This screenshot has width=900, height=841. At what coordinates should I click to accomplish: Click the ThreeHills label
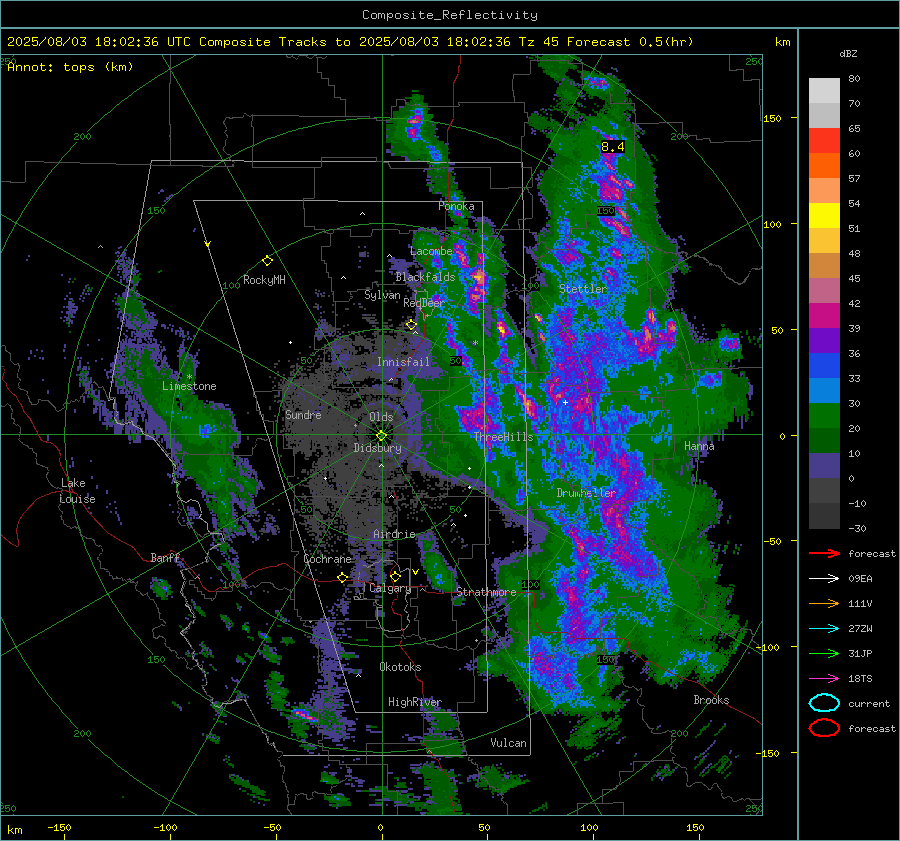point(503,437)
